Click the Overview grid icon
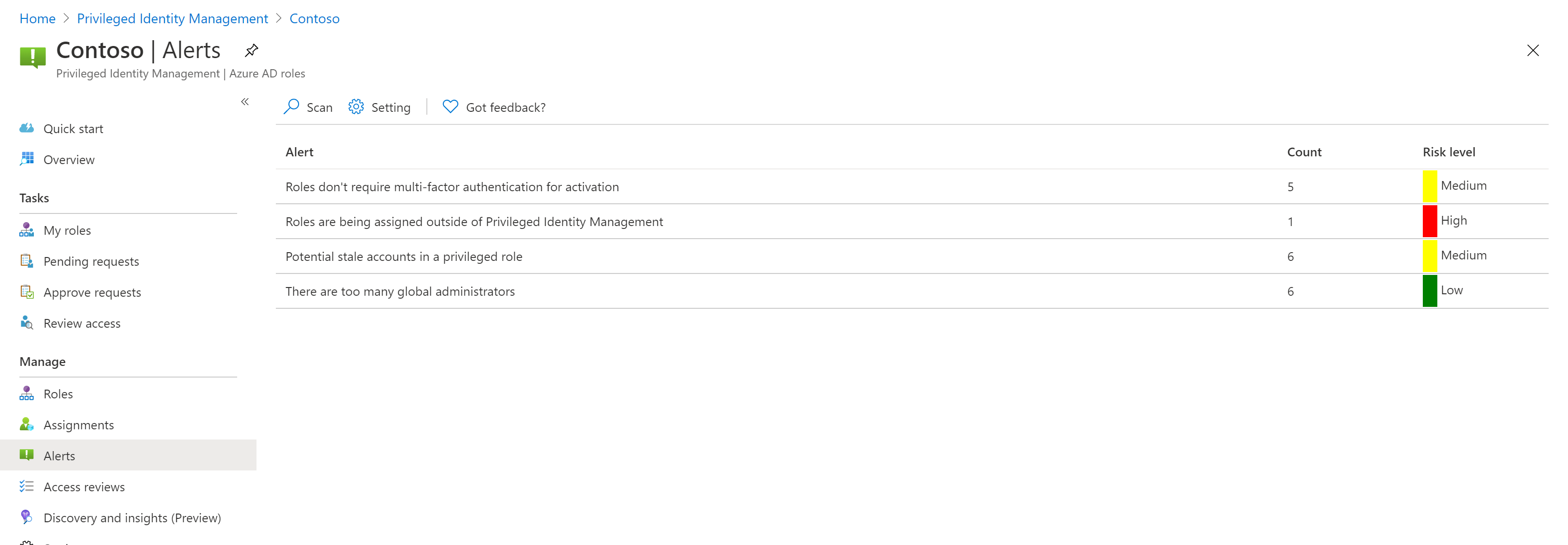Image resolution: width=1568 pixels, height=545 pixels. pos(27,160)
